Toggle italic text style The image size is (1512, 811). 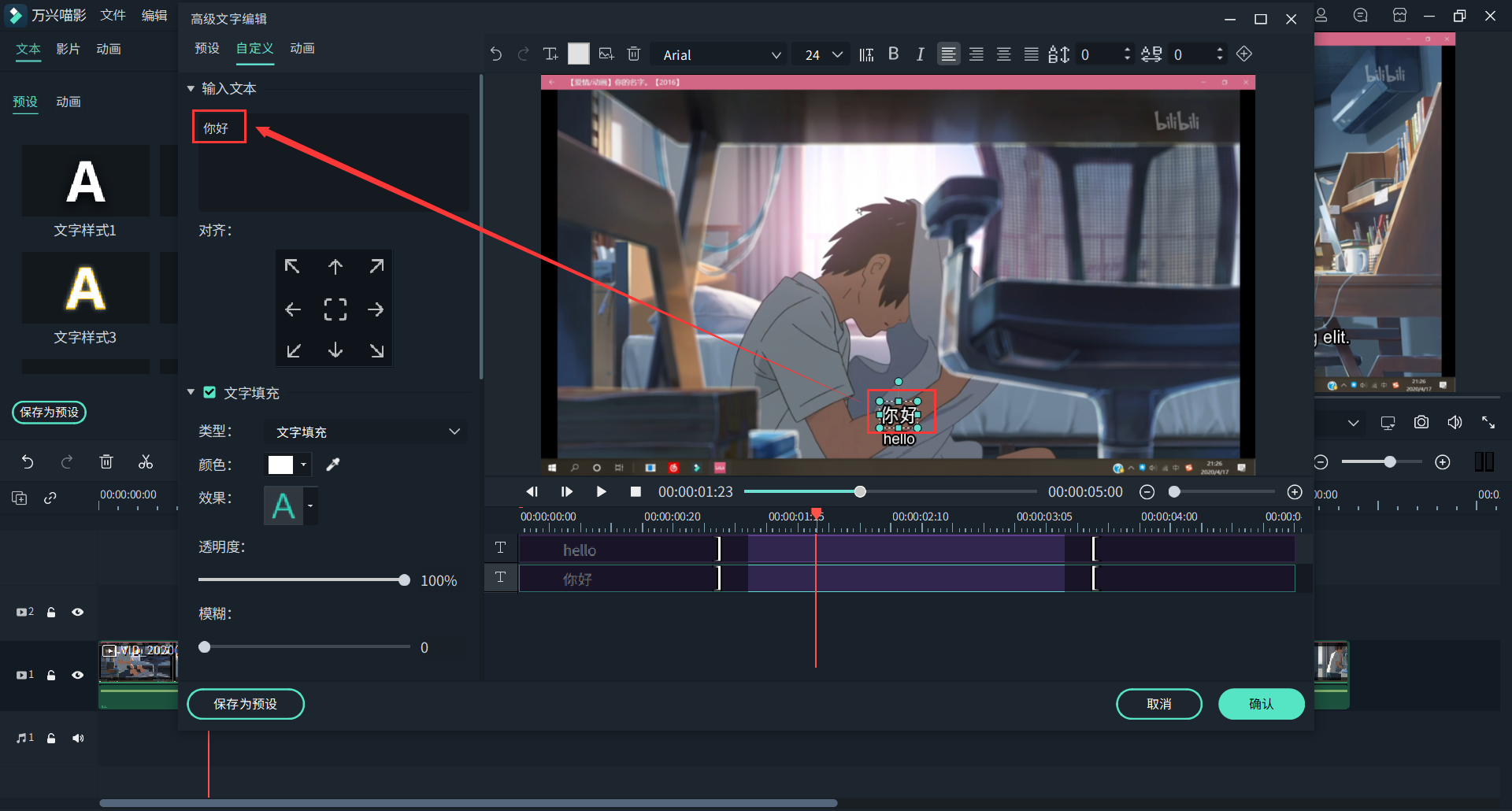tap(920, 54)
